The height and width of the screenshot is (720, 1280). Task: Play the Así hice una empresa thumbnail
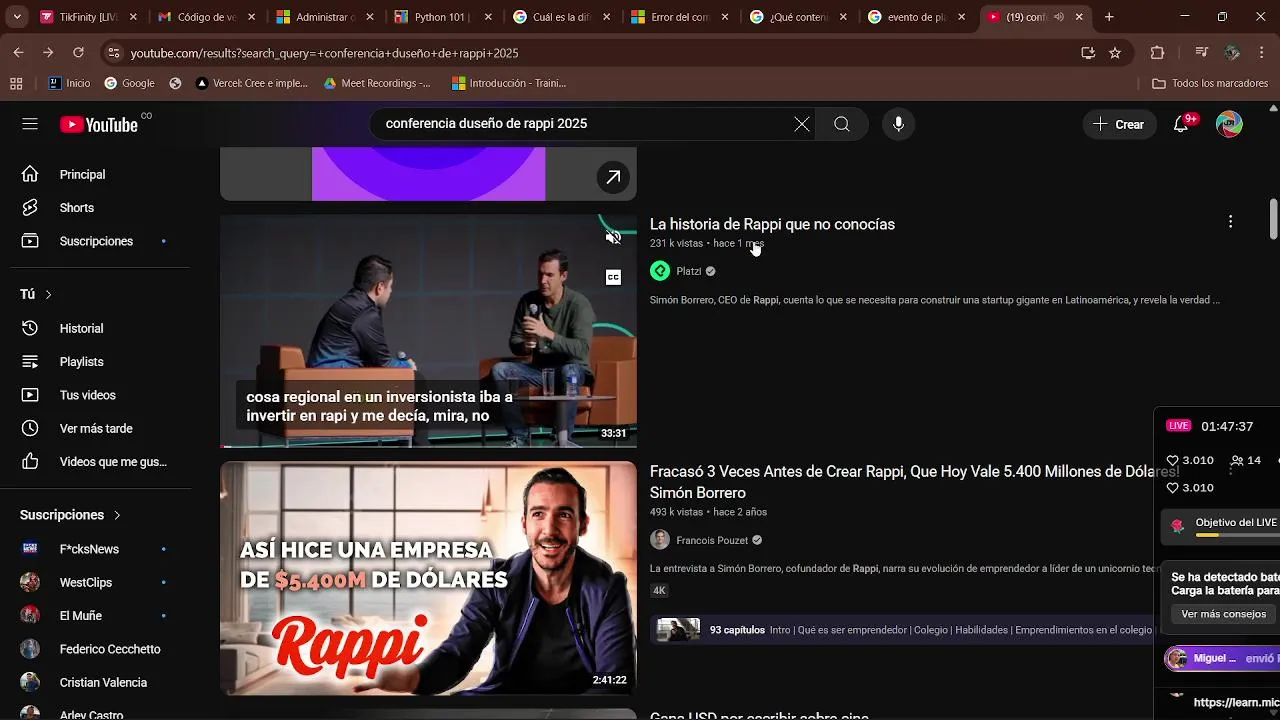428,578
